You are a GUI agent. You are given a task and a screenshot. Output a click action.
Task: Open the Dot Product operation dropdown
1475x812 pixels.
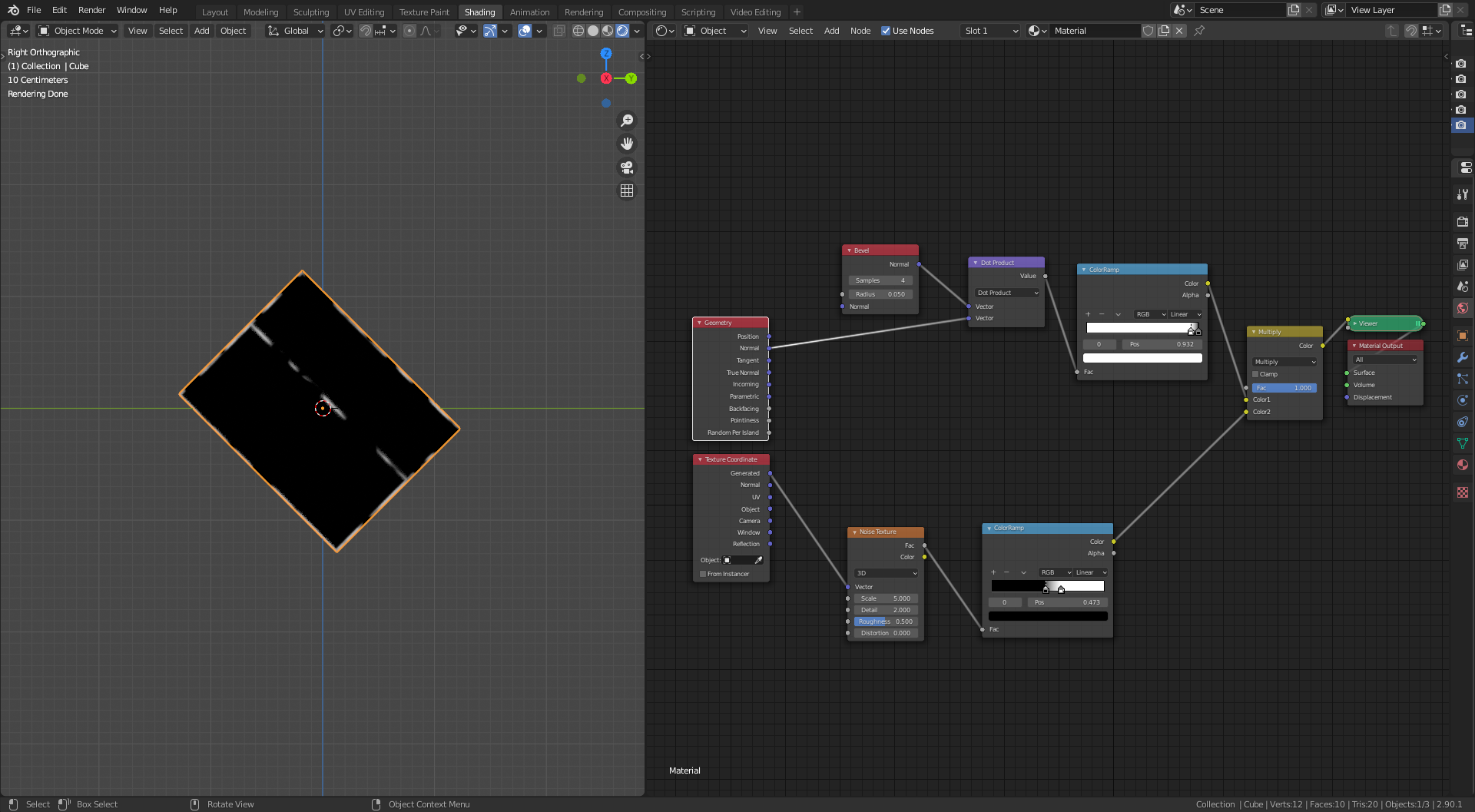(1007, 293)
